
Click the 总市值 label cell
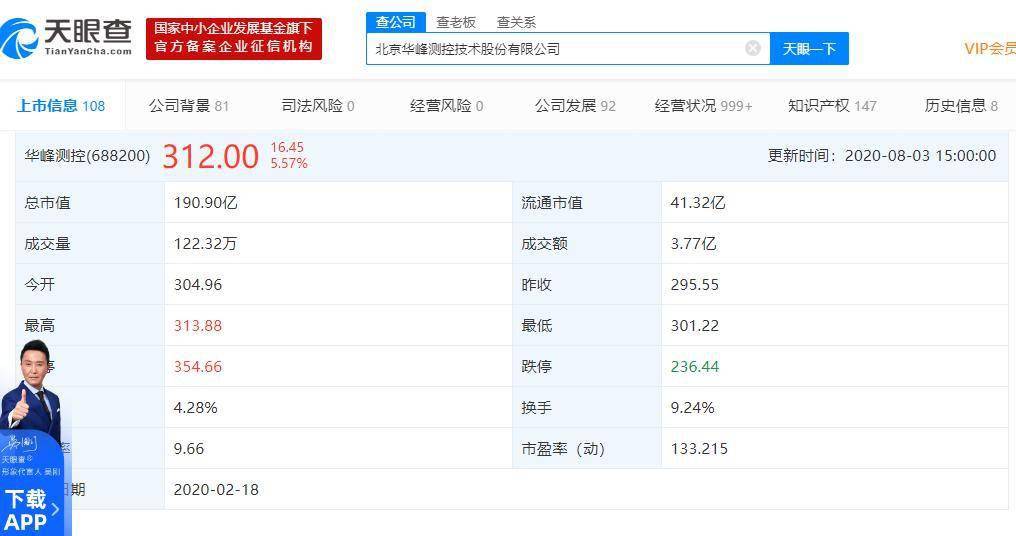[x=90, y=203]
